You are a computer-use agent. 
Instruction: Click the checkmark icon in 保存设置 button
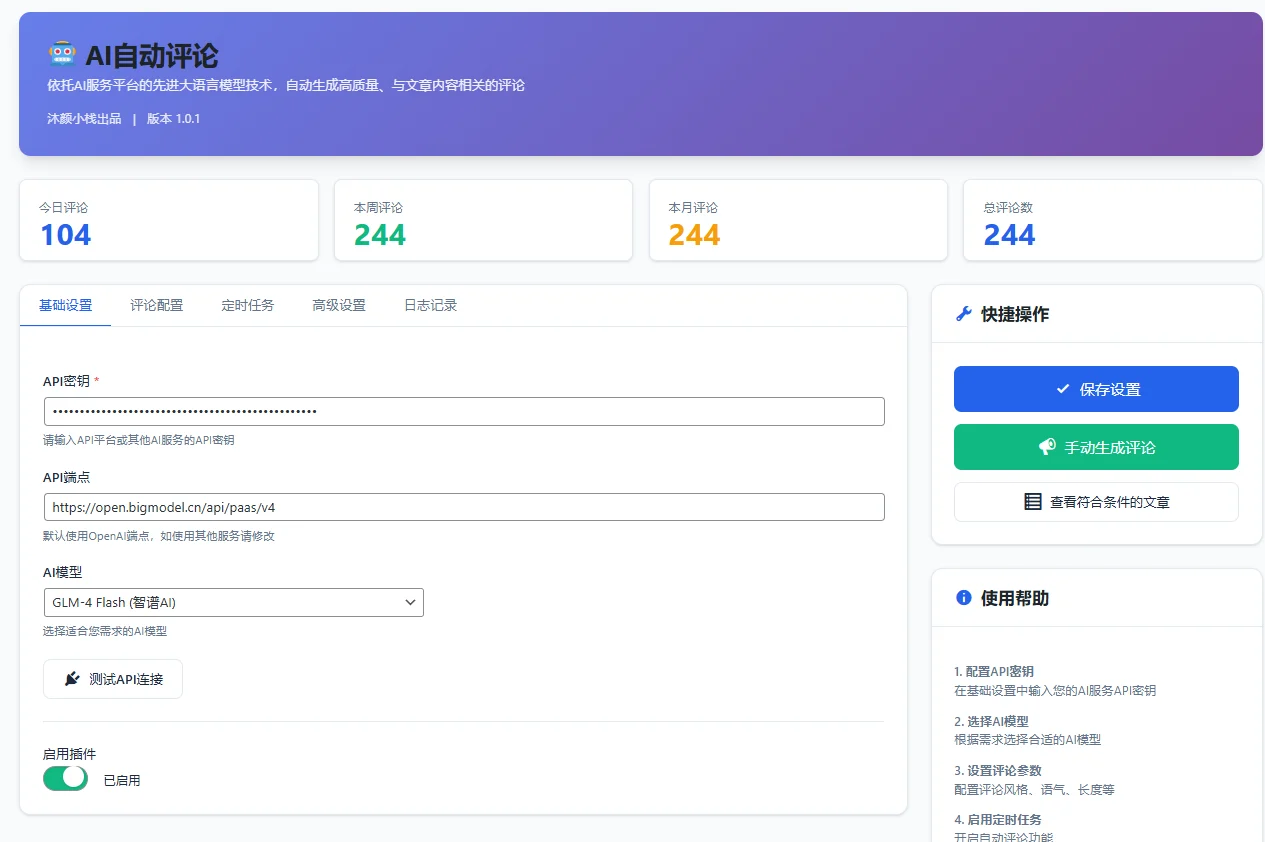[1063, 389]
